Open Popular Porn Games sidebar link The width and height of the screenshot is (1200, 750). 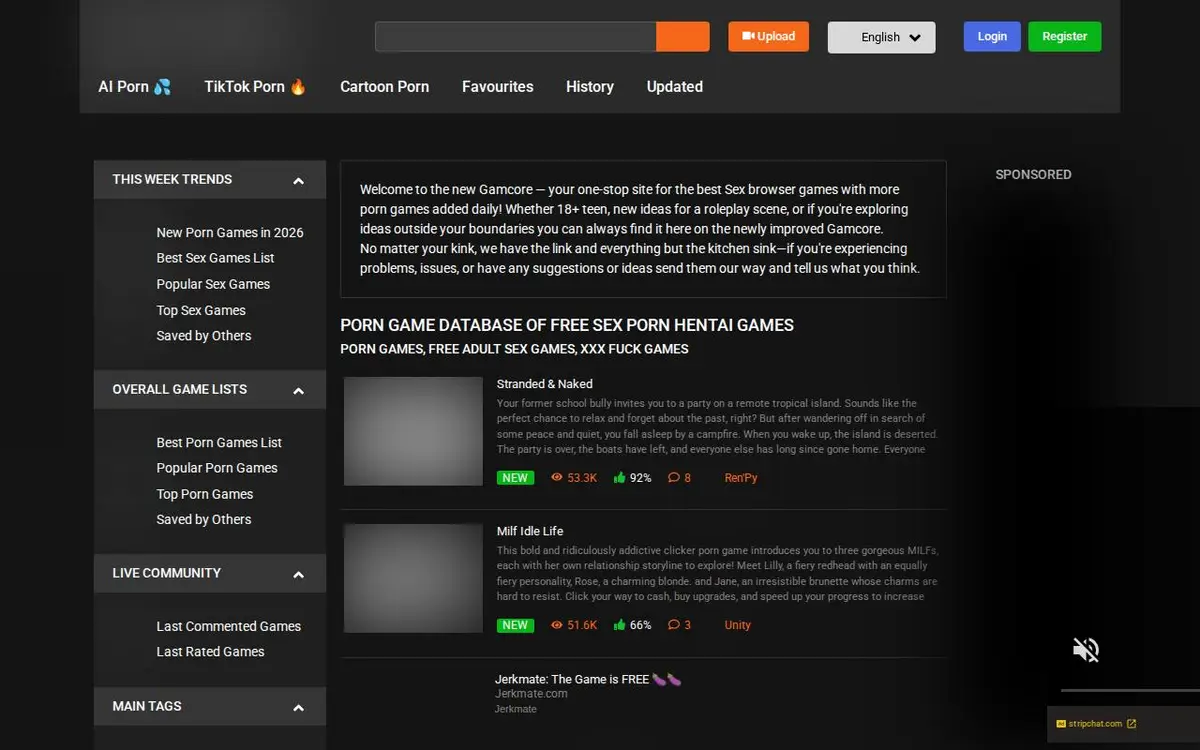click(217, 468)
